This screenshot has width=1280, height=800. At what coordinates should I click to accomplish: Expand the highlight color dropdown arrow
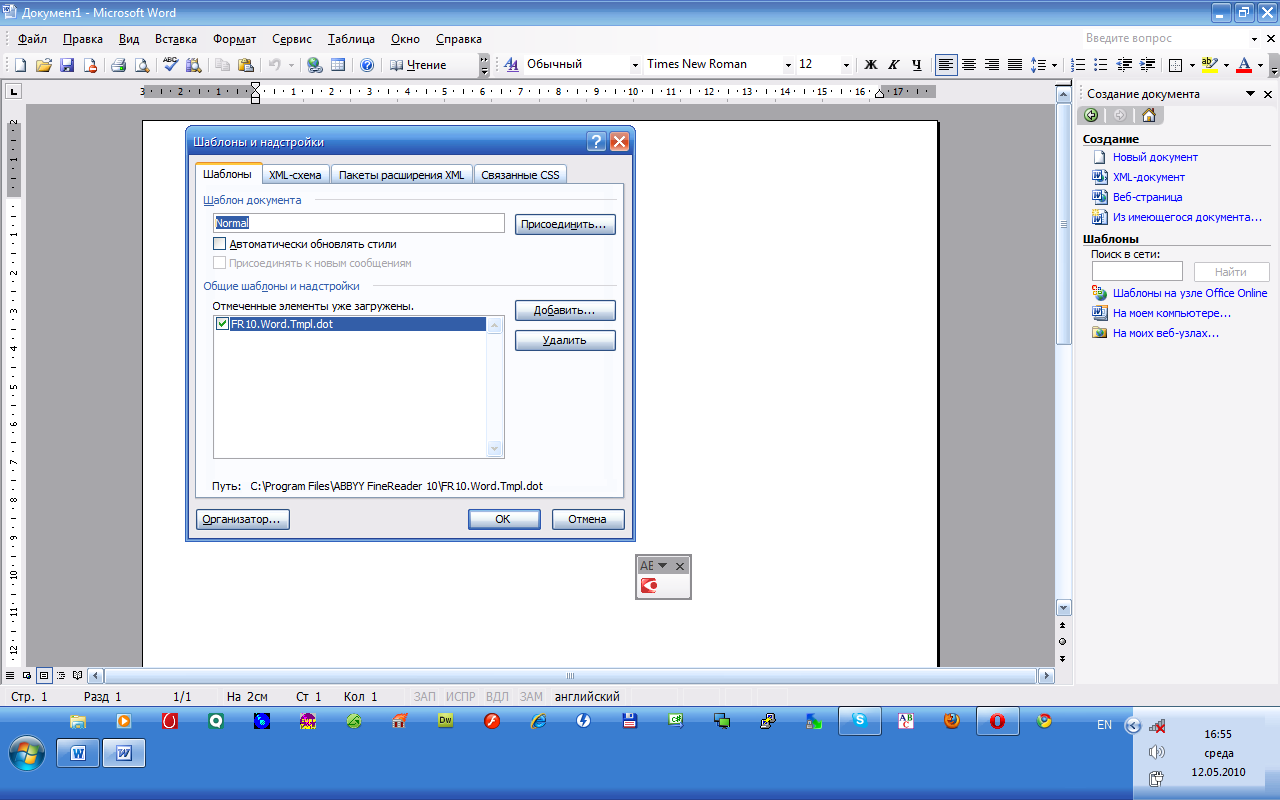coord(1225,65)
